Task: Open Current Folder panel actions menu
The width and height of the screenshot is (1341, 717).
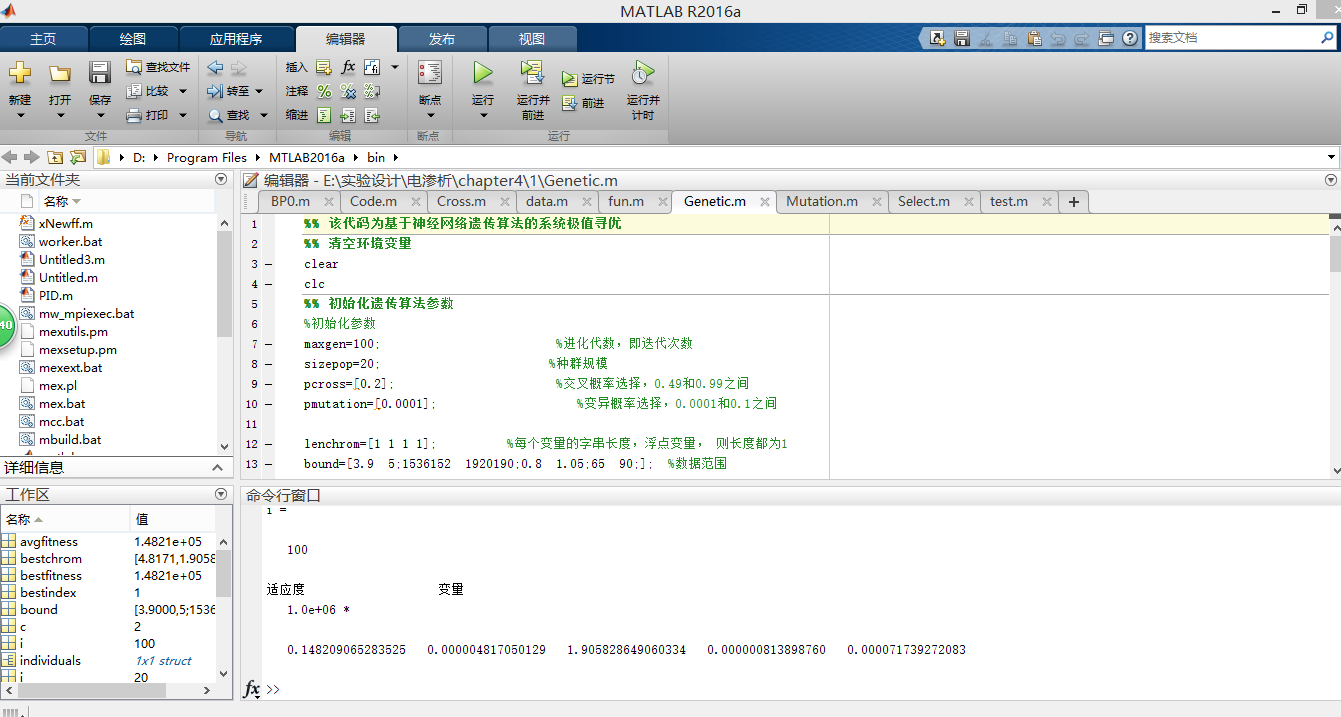Action: click(221, 179)
